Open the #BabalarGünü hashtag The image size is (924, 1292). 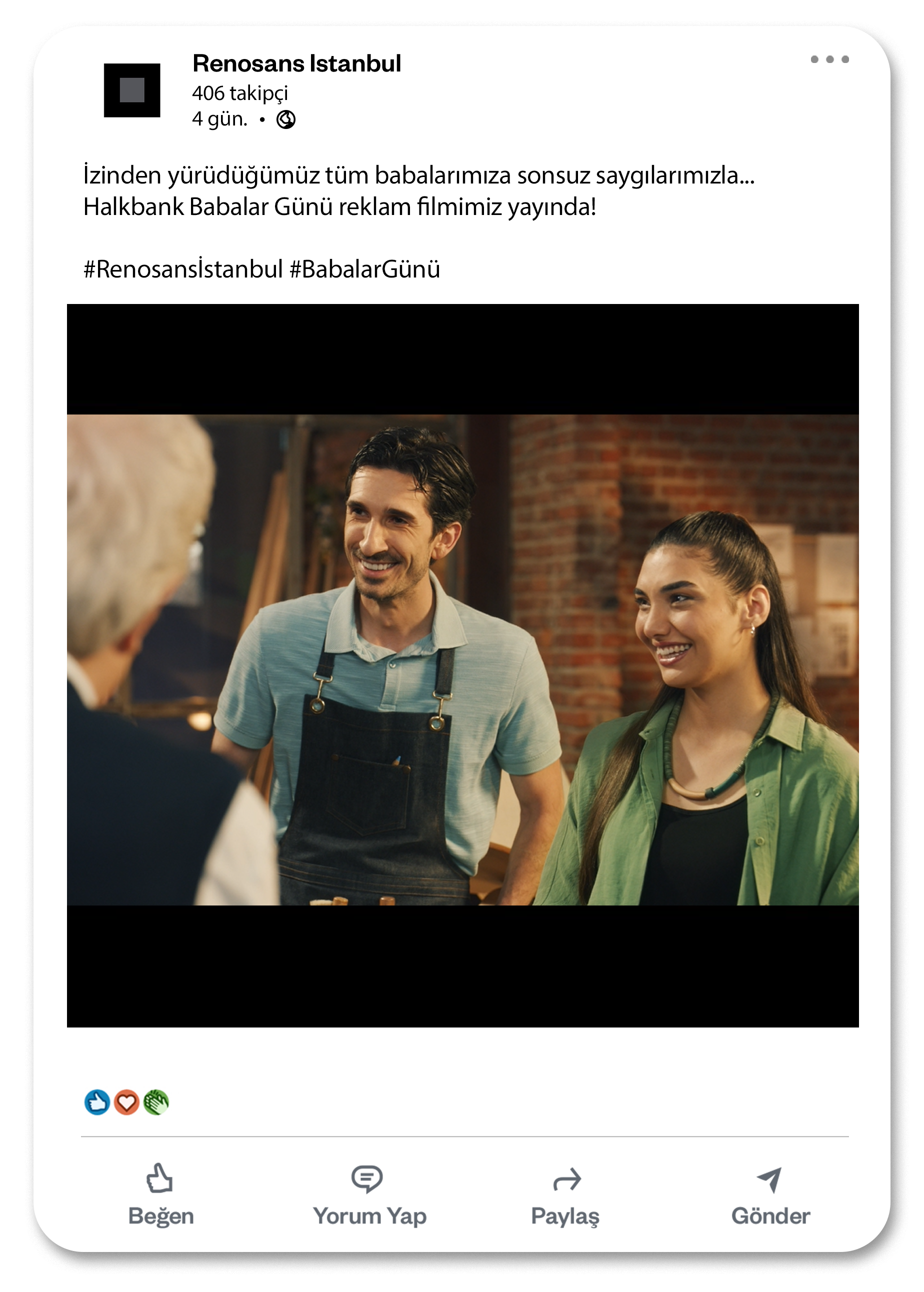point(364,268)
